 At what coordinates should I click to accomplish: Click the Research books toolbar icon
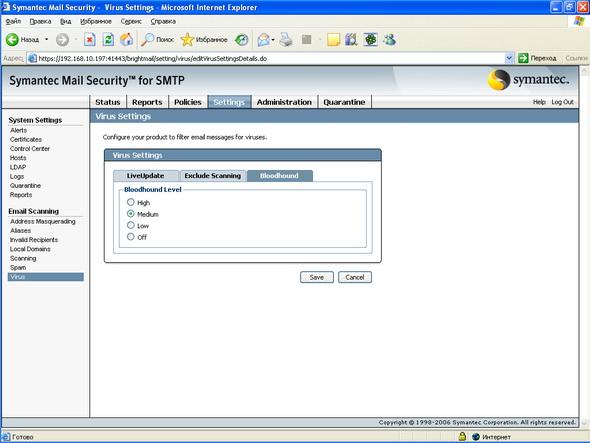[351, 40]
